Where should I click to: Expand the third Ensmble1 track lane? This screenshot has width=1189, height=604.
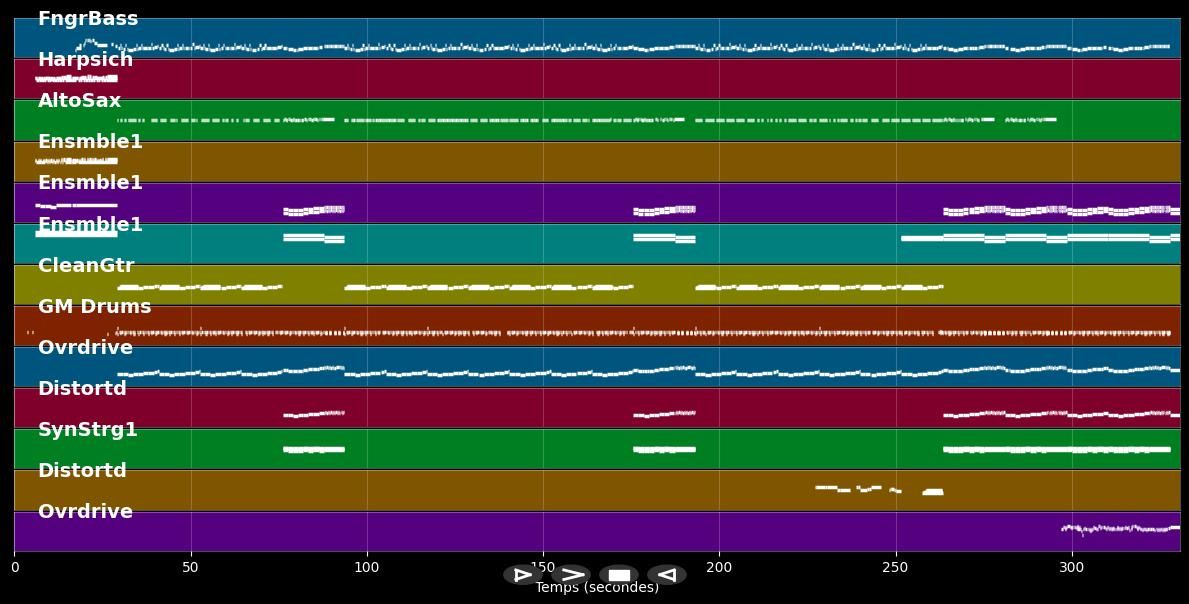[x=89, y=224]
